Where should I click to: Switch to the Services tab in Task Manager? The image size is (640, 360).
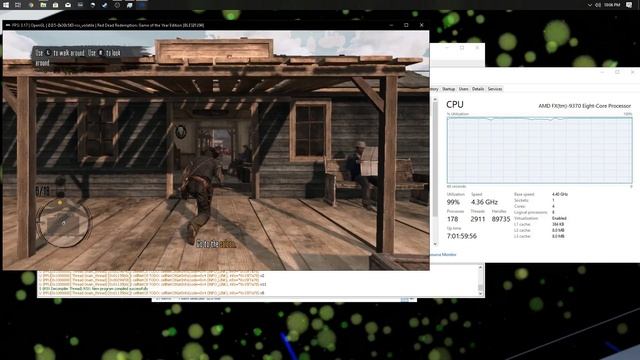coord(495,89)
